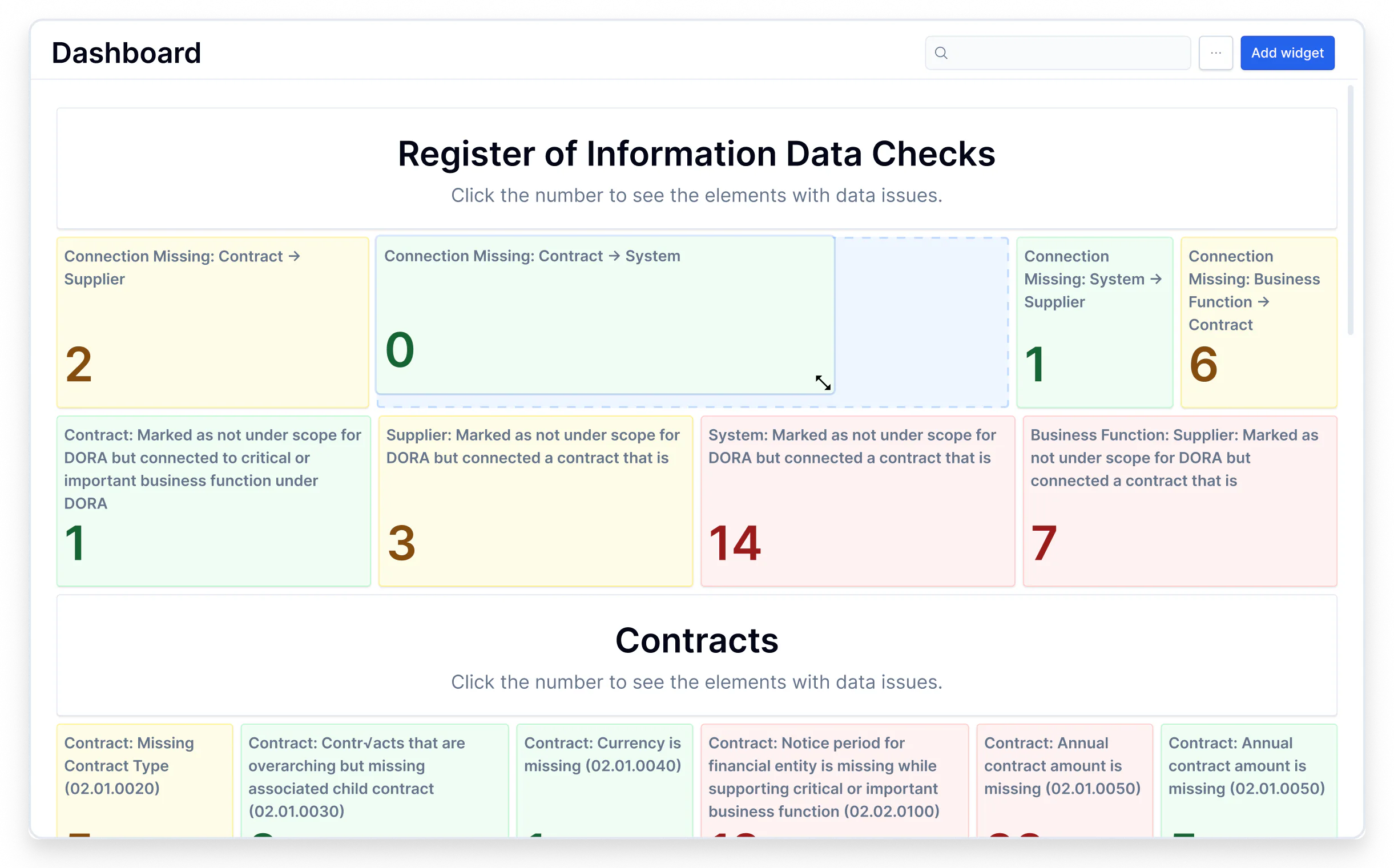Click the Notice period for financial entity title
Viewport: 1394px width, 868px height.
[x=824, y=777]
